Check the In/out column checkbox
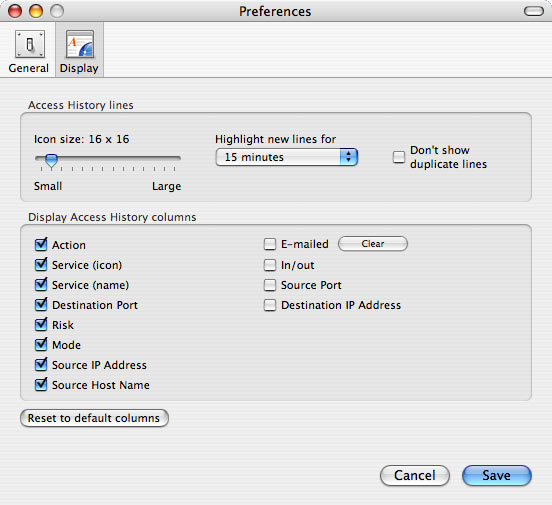 click(270, 265)
